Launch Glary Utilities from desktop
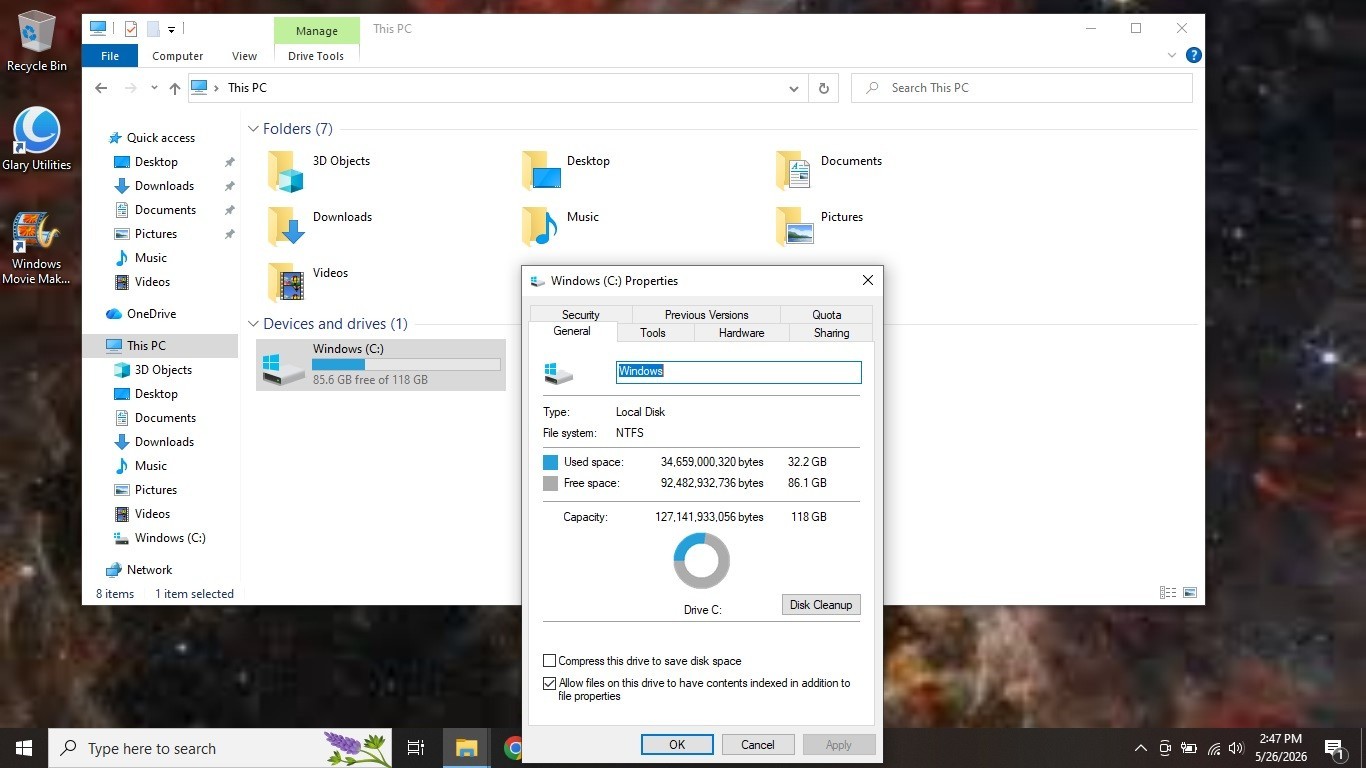1366x768 pixels. (x=37, y=139)
